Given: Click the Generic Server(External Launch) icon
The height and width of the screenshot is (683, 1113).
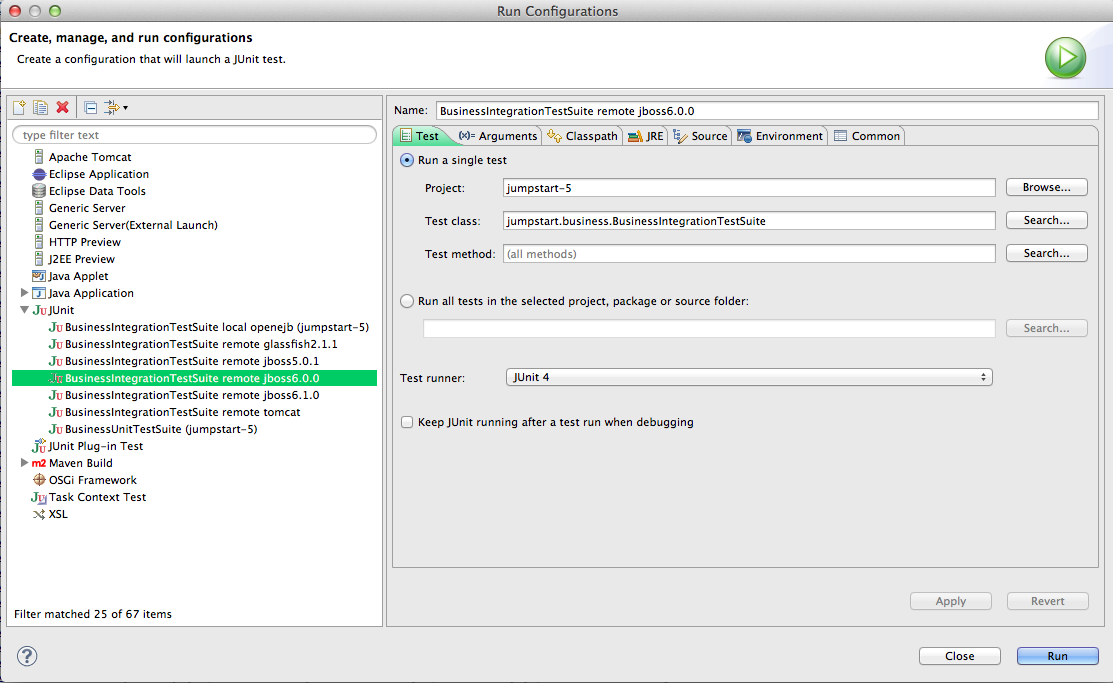Looking at the screenshot, I should pos(39,225).
